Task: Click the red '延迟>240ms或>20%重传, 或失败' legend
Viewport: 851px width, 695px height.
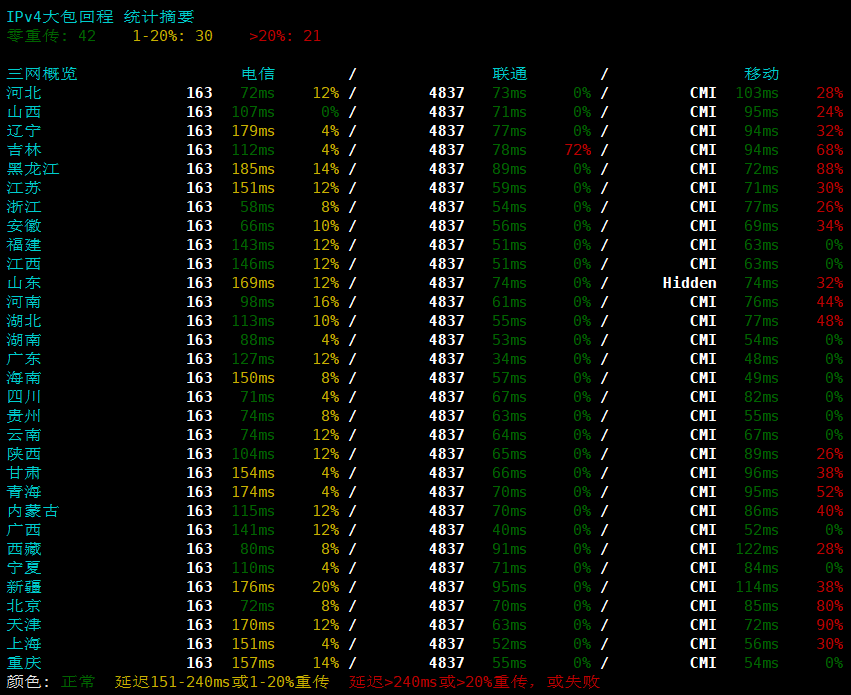Action: coord(474,681)
